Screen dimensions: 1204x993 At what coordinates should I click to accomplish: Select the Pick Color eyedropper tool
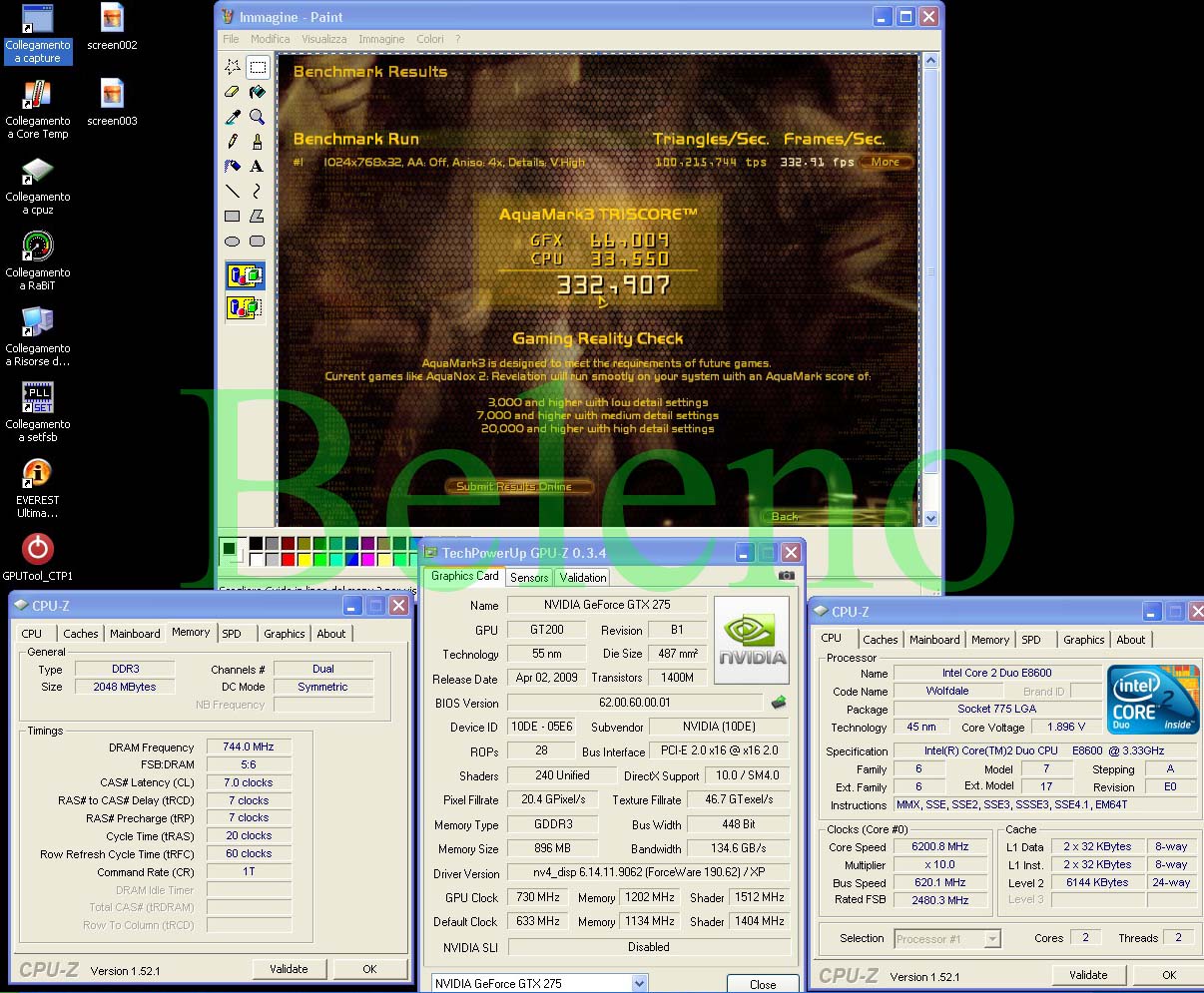[x=233, y=117]
